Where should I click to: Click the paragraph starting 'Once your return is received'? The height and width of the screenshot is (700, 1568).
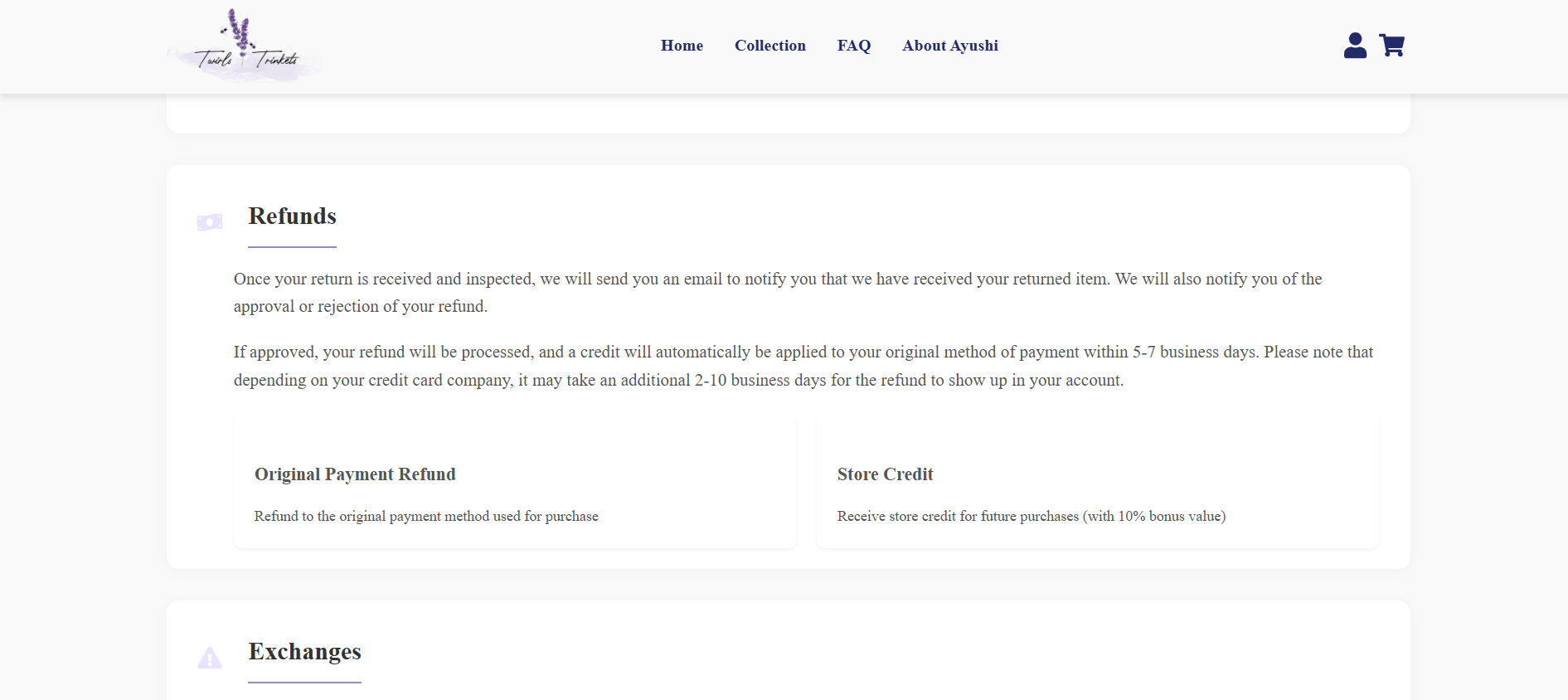point(777,292)
